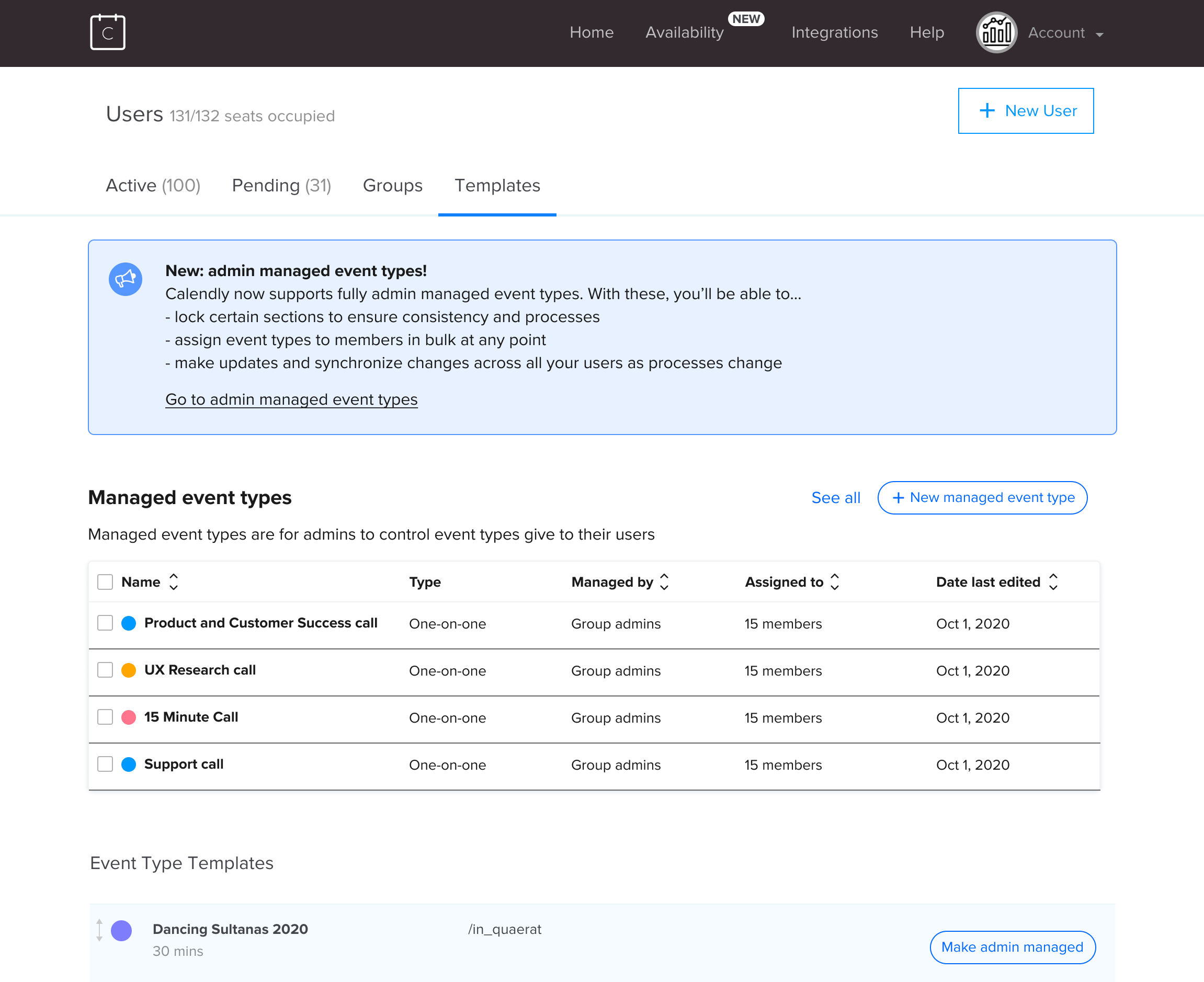Select the Templates tab
Screen dimensions: 1204x982
pos(497,186)
